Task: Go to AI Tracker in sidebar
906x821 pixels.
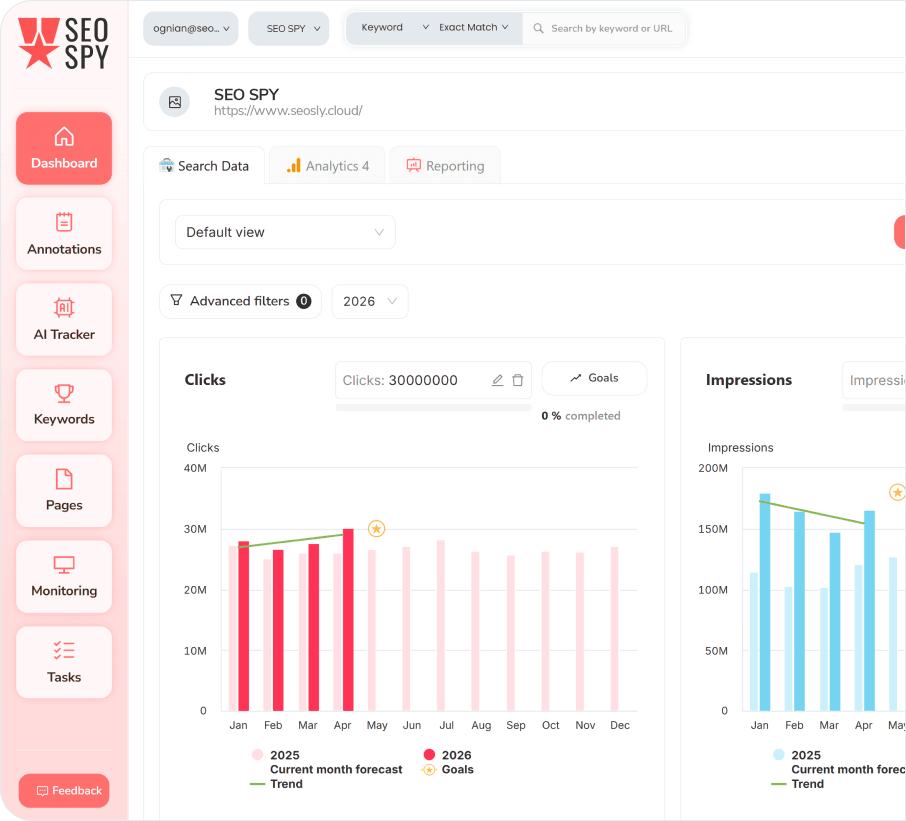Action: tap(64, 320)
